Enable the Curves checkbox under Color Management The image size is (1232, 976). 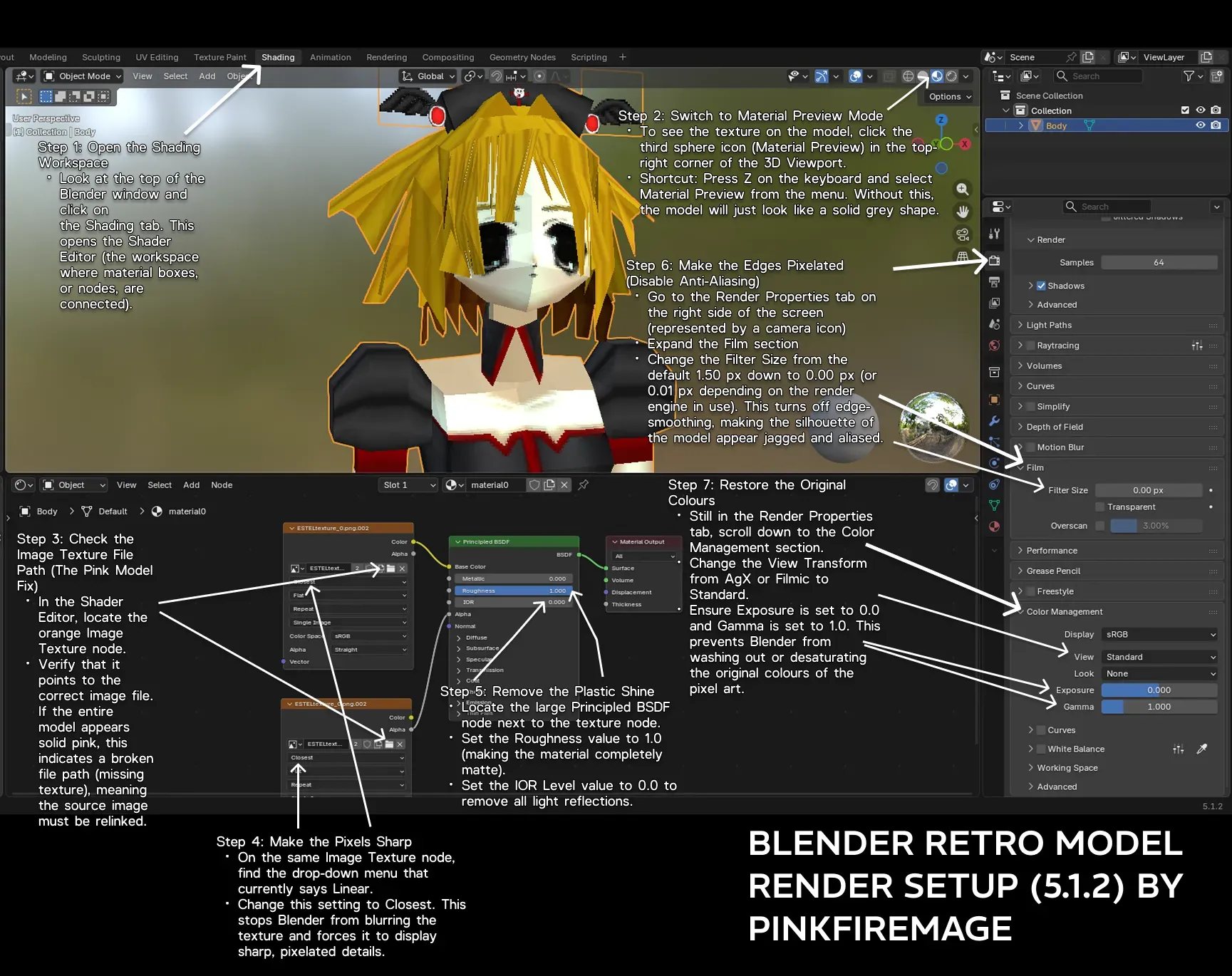tap(1041, 730)
